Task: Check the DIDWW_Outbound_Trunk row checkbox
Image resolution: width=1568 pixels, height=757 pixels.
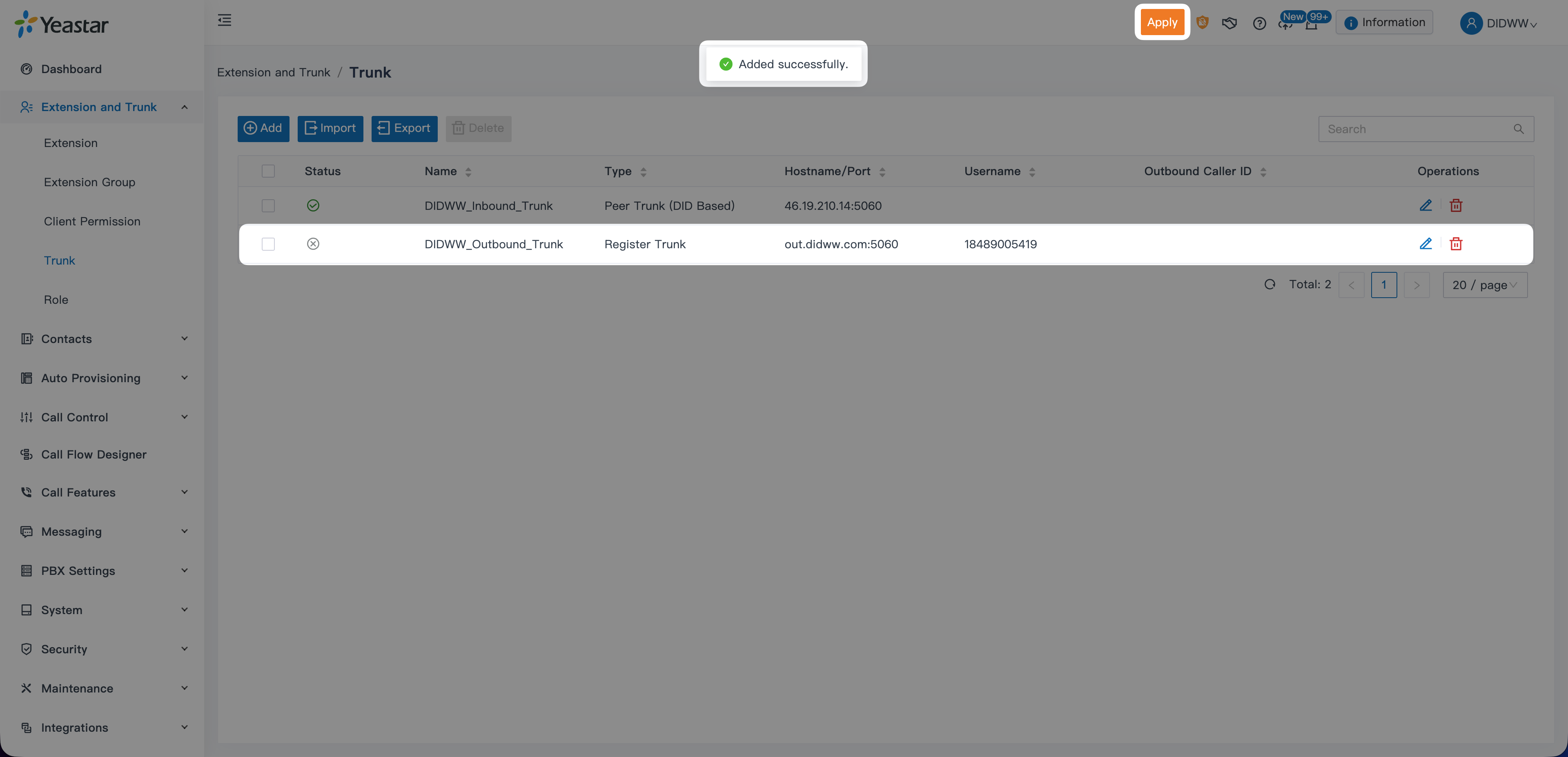Action: [268, 244]
